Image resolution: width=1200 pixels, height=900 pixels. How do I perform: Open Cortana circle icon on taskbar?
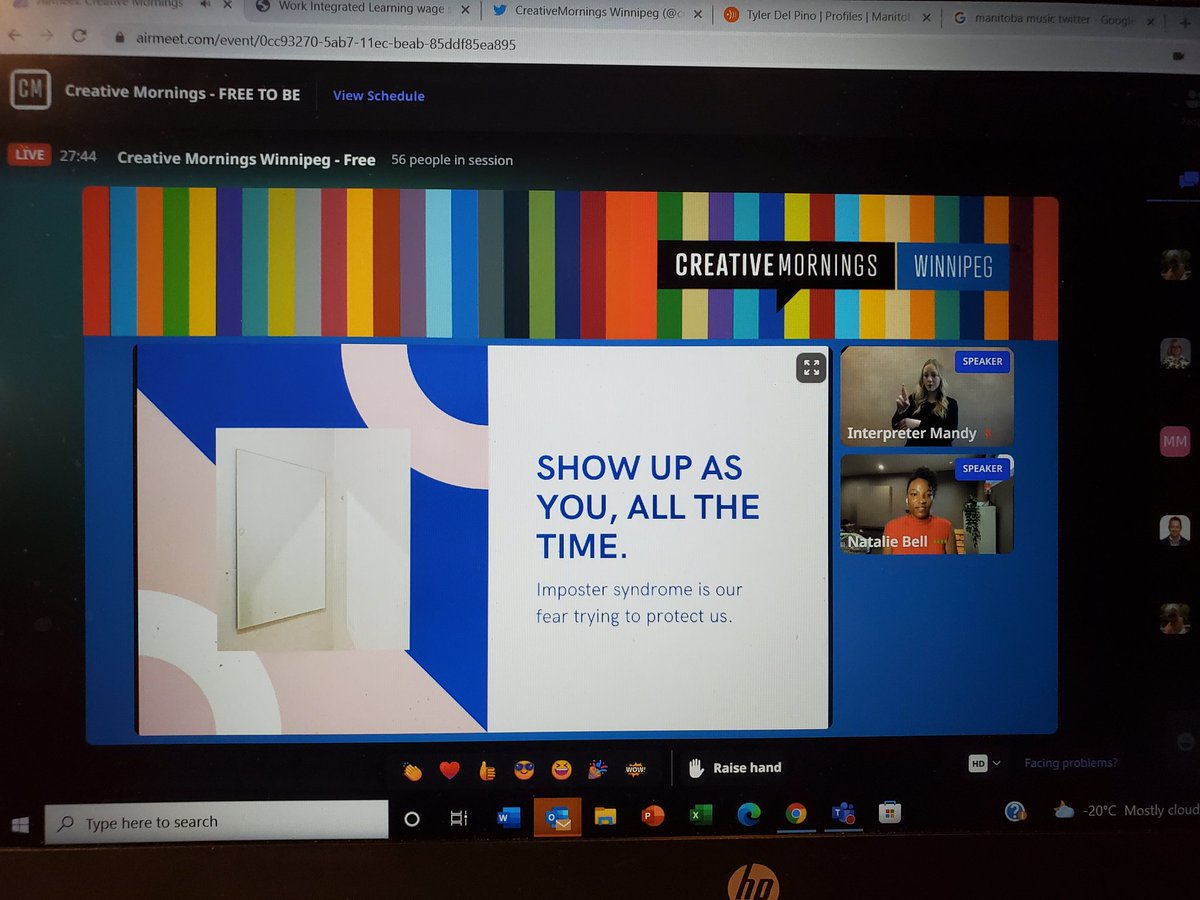(x=411, y=819)
